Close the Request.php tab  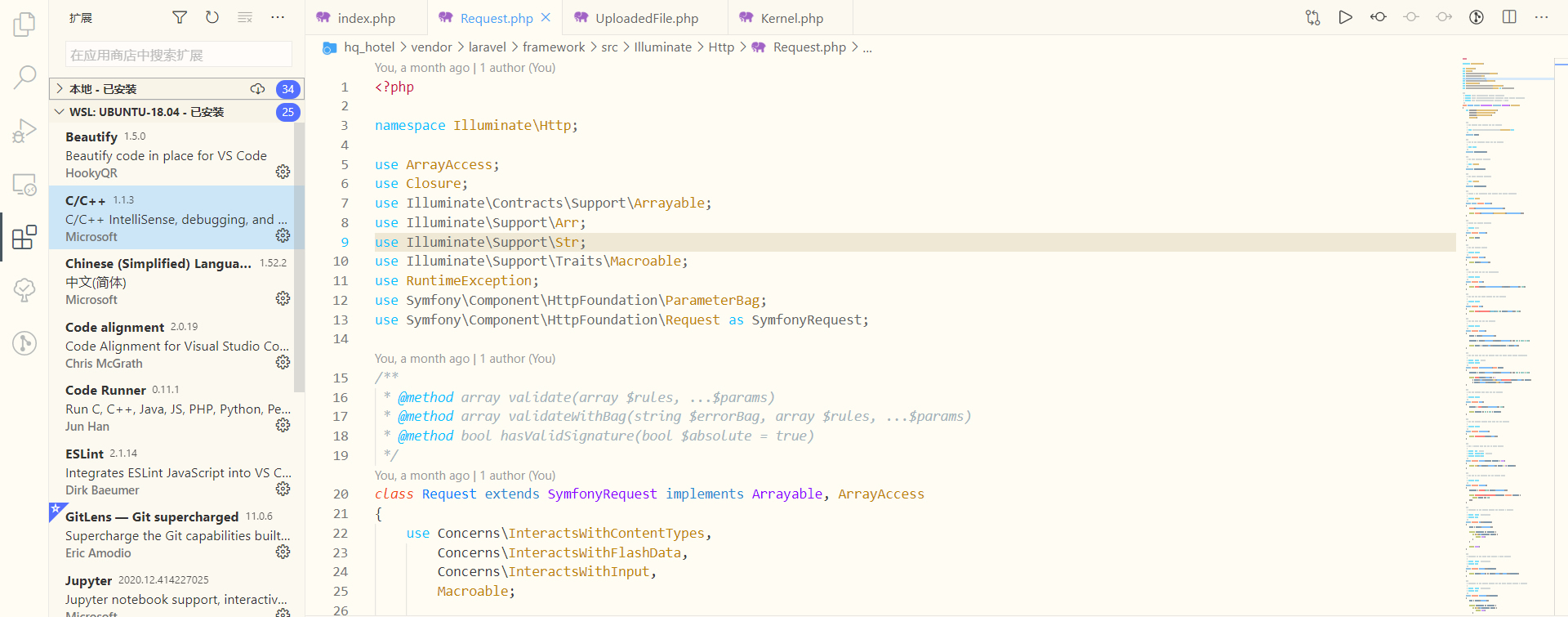click(546, 17)
